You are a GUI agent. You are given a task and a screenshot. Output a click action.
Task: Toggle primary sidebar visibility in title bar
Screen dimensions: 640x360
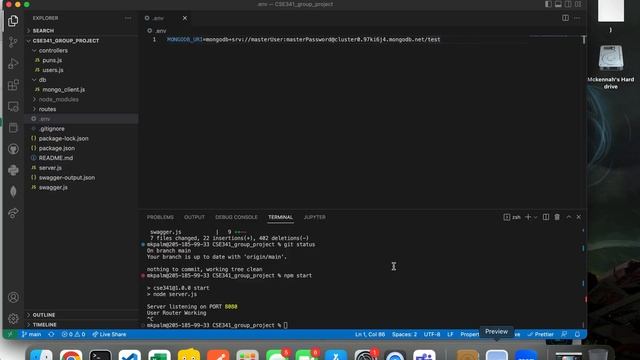(548, 4)
